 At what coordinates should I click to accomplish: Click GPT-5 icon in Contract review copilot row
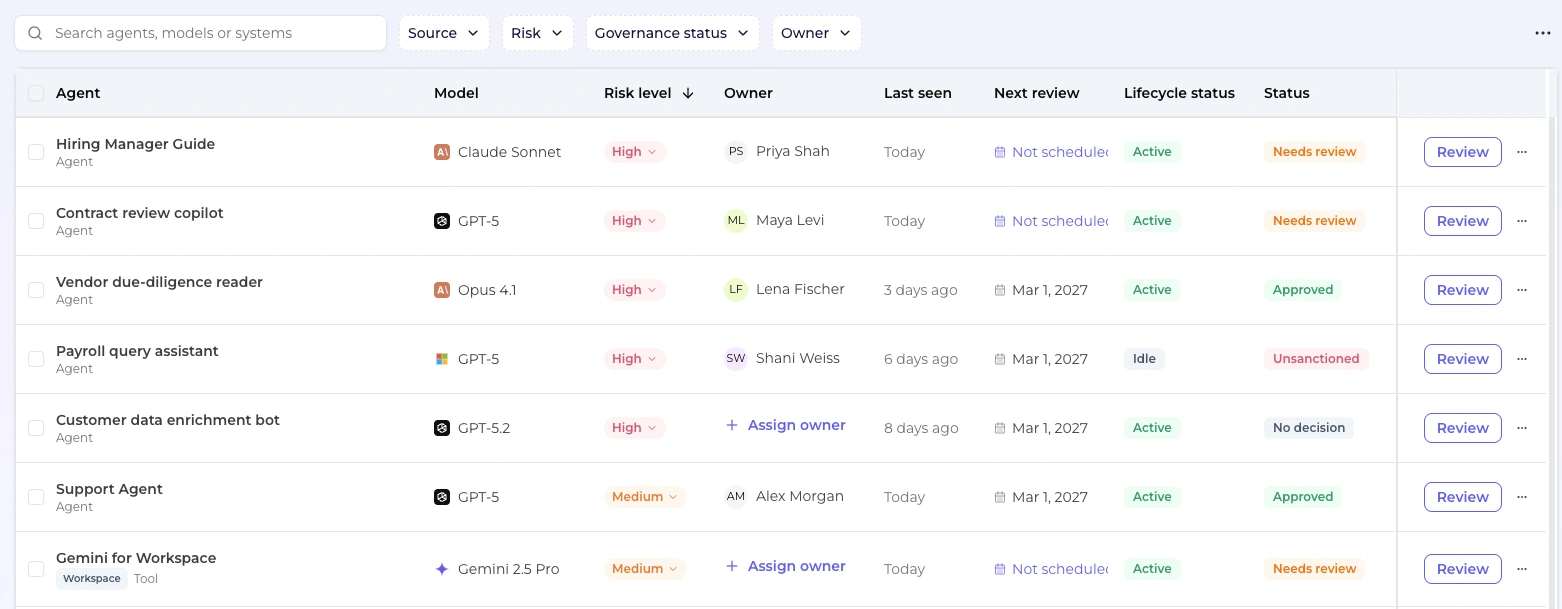(x=442, y=221)
